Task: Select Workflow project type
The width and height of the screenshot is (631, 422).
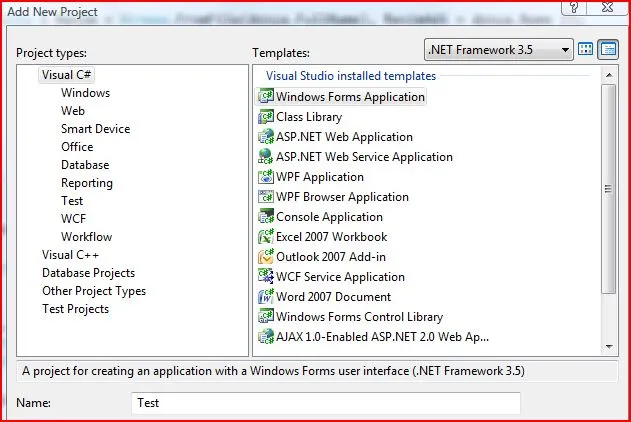Action: [x=87, y=237]
